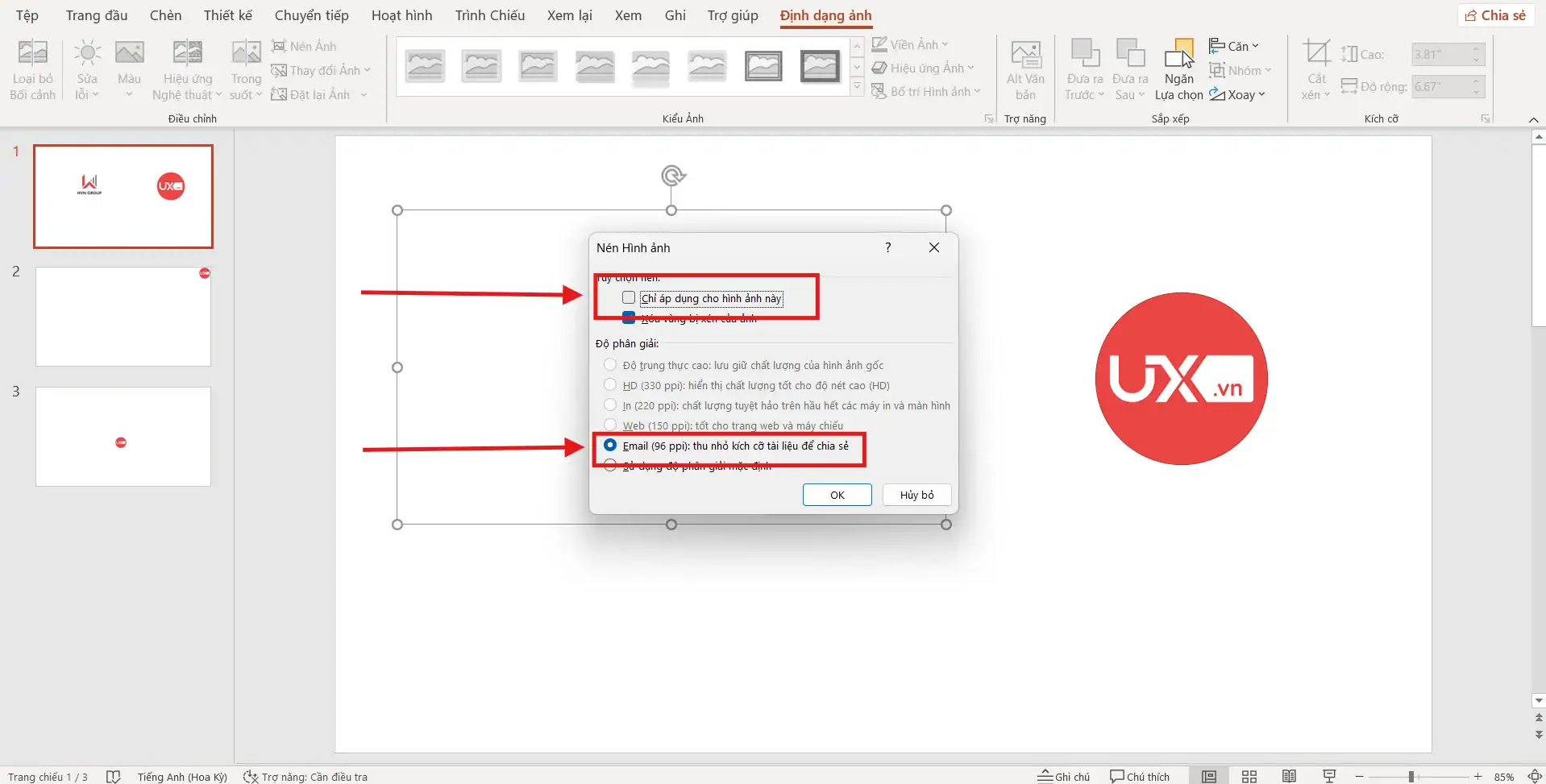
Task: Switch to slide sorter view icon
Action: [x=1249, y=777]
